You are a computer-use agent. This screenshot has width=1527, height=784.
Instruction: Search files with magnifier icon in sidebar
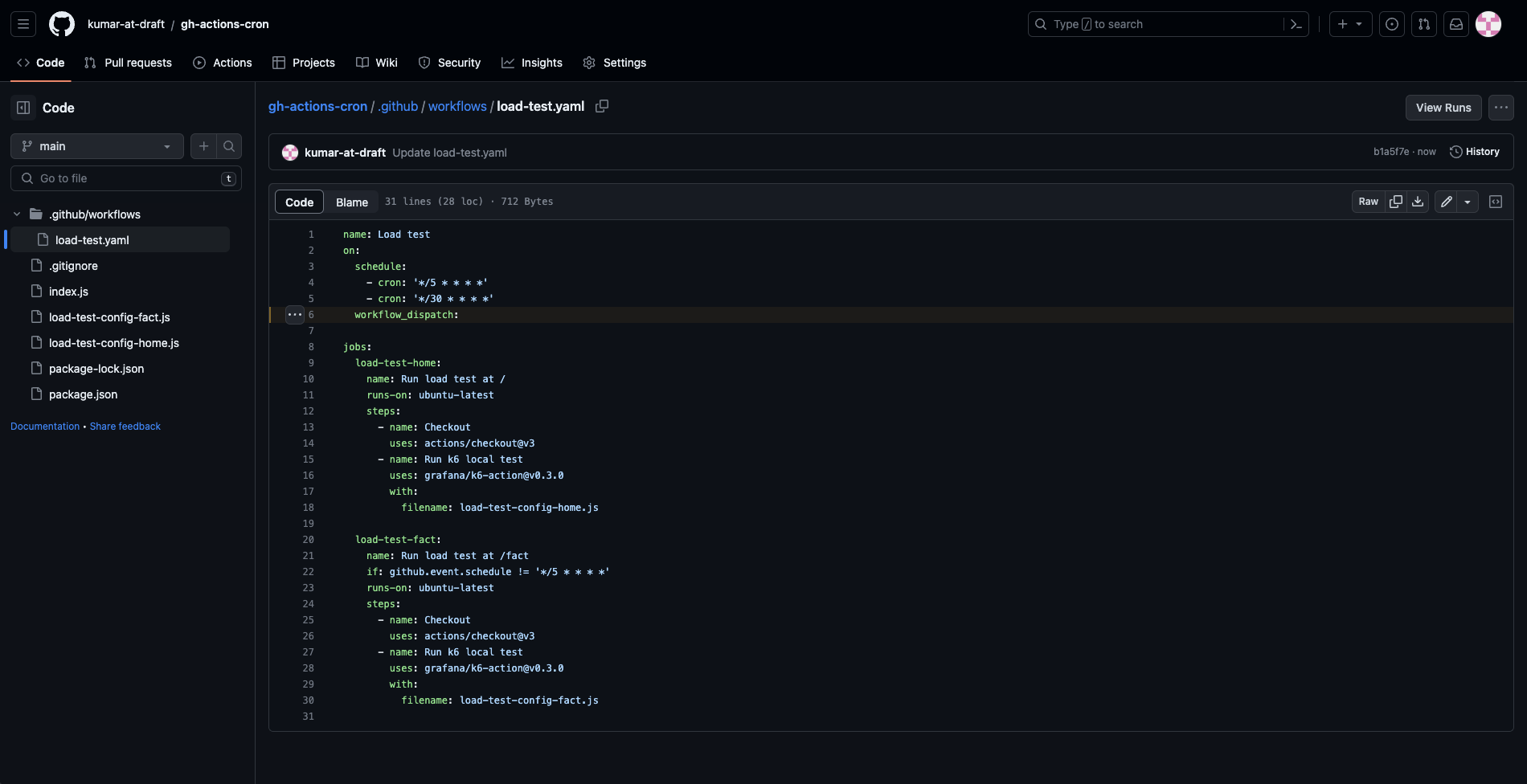(229, 146)
